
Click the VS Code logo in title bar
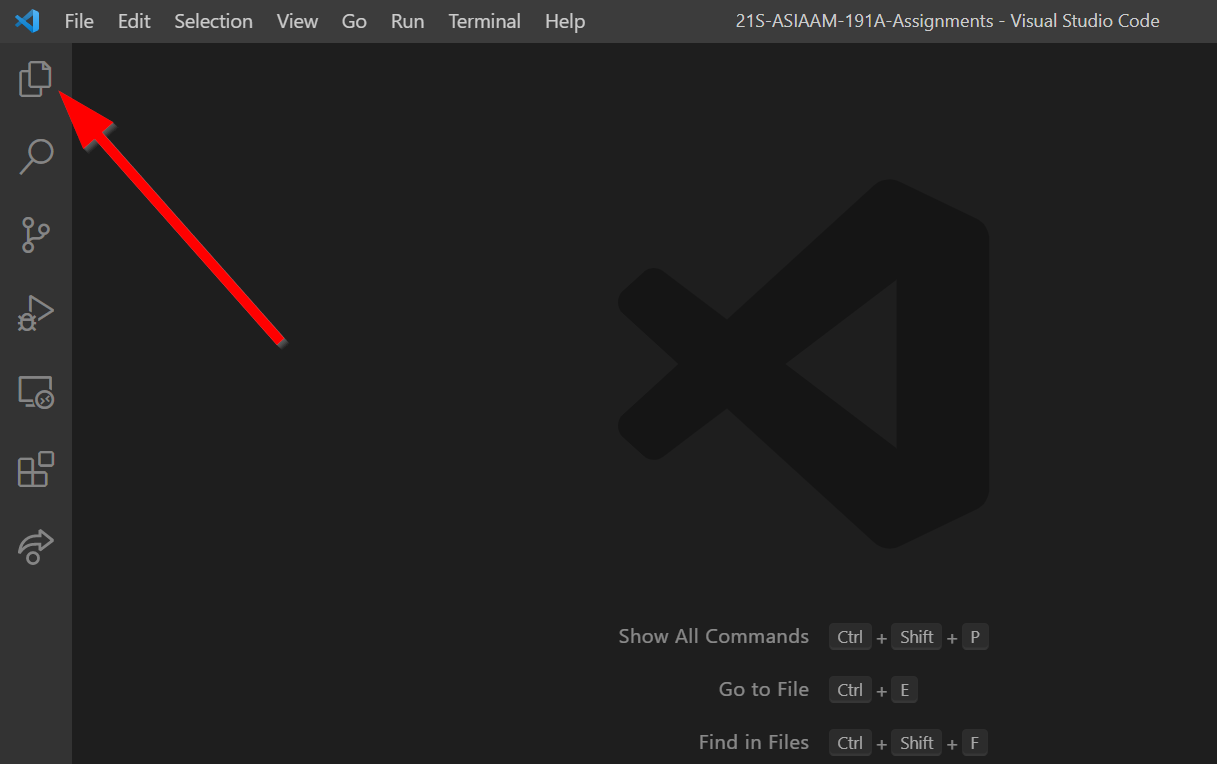point(27,21)
